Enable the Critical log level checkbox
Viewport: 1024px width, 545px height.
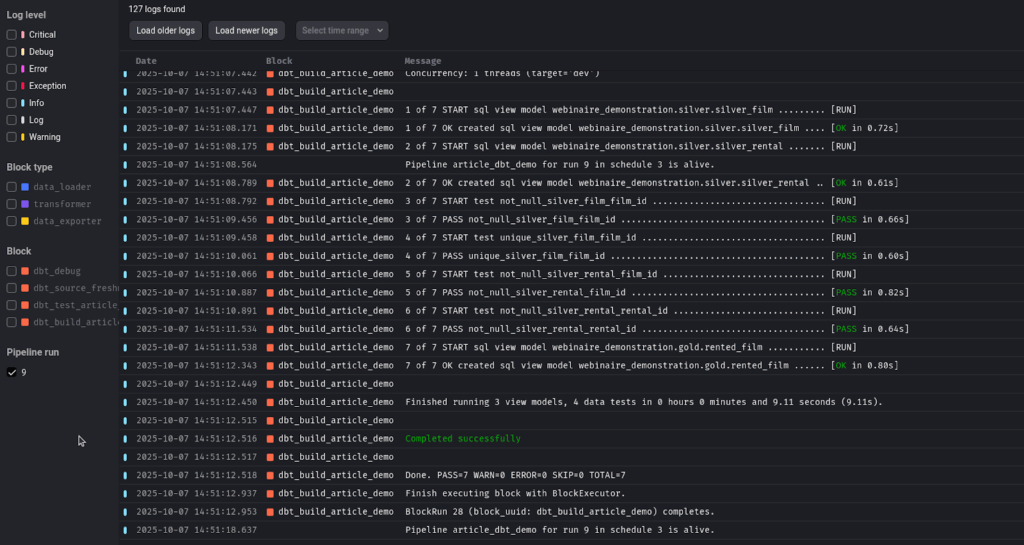tap(12, 35)
